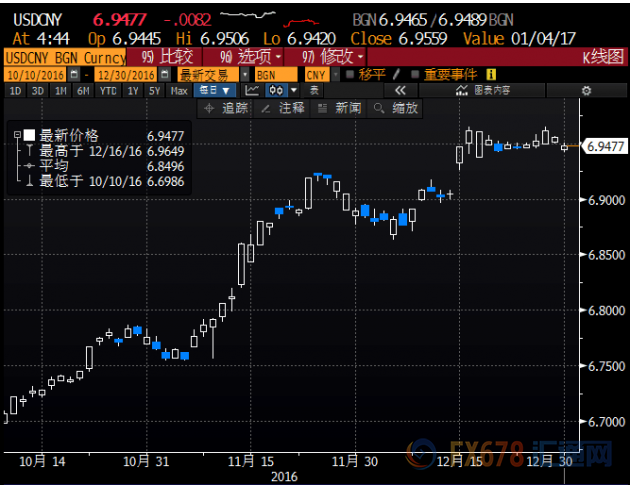Click the 表 table view button

[314, 90]
